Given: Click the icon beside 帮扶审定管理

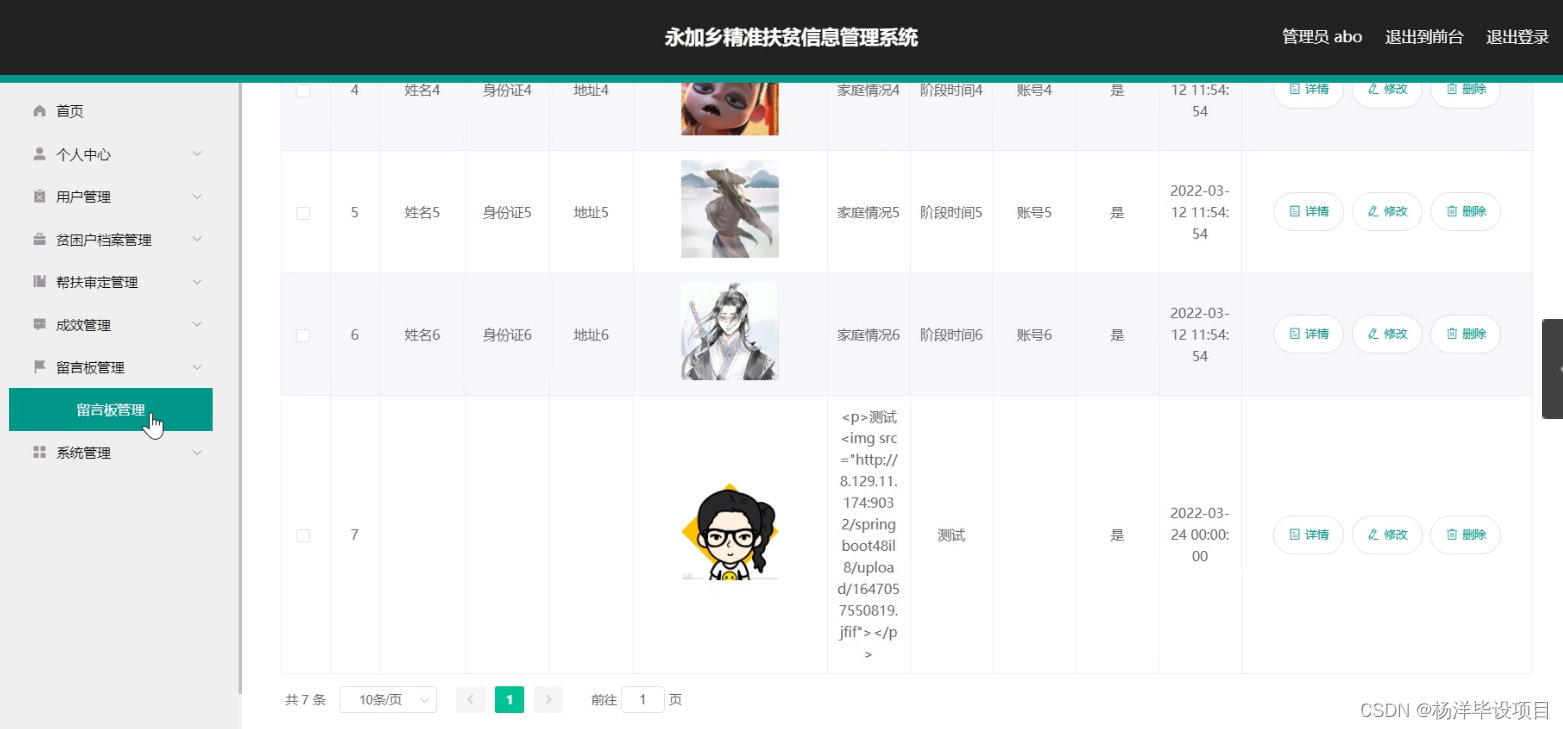Looking at the screenshot, I should [40, 282].
